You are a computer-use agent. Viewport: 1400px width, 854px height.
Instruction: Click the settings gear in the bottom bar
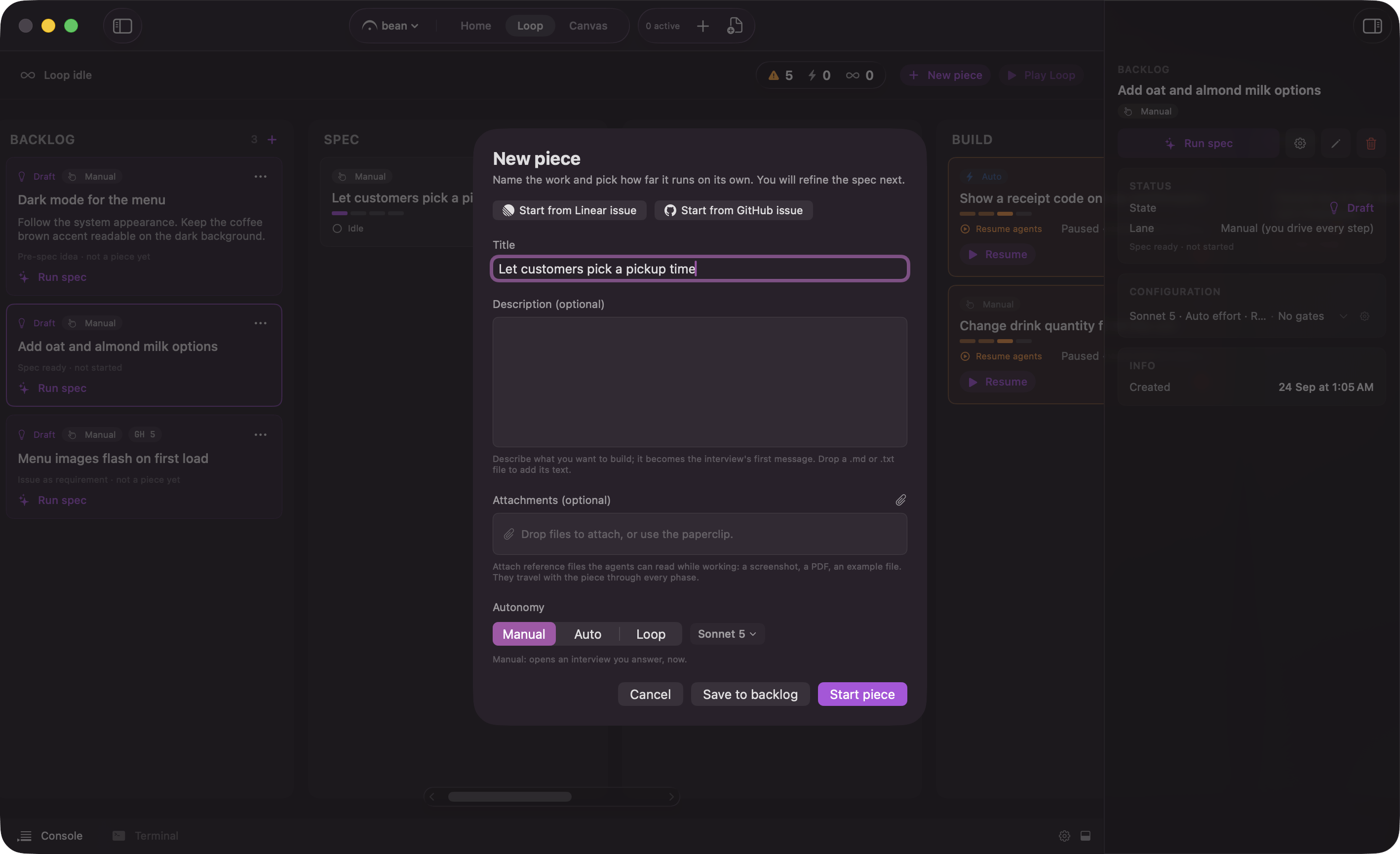1064,836
